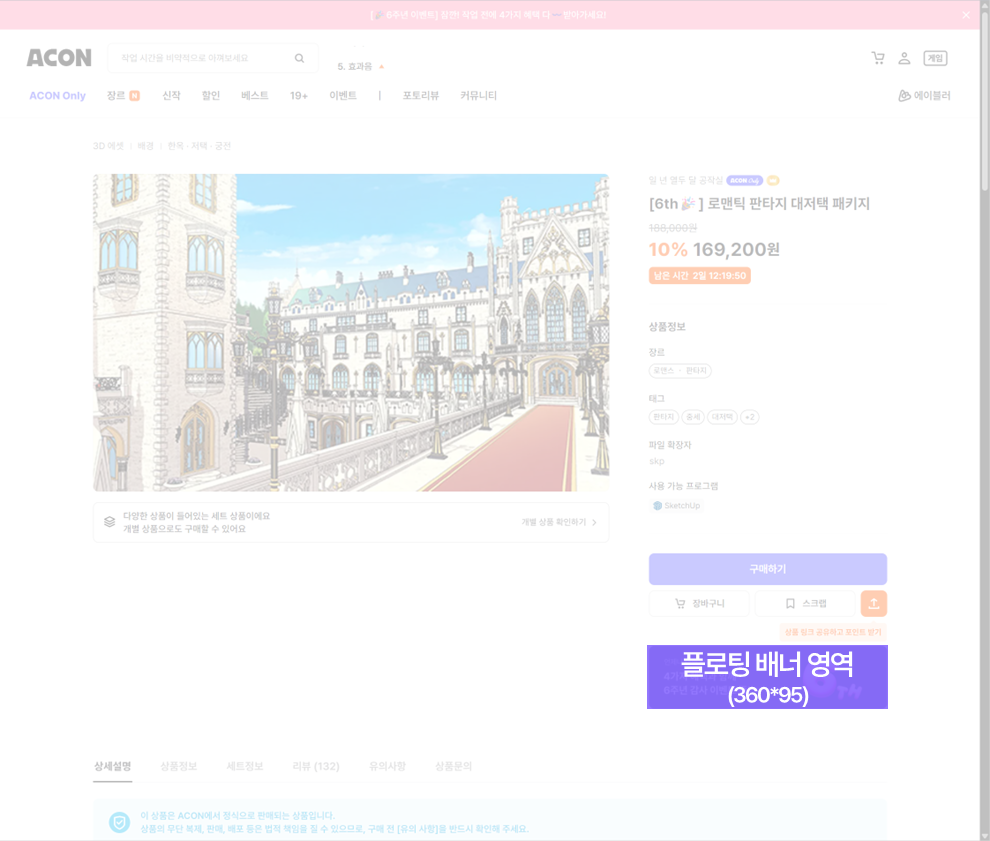Click the 169,200원 price text
Image resolution: width=990 pixels, height=841 pixels.
[x=736, y=249]
